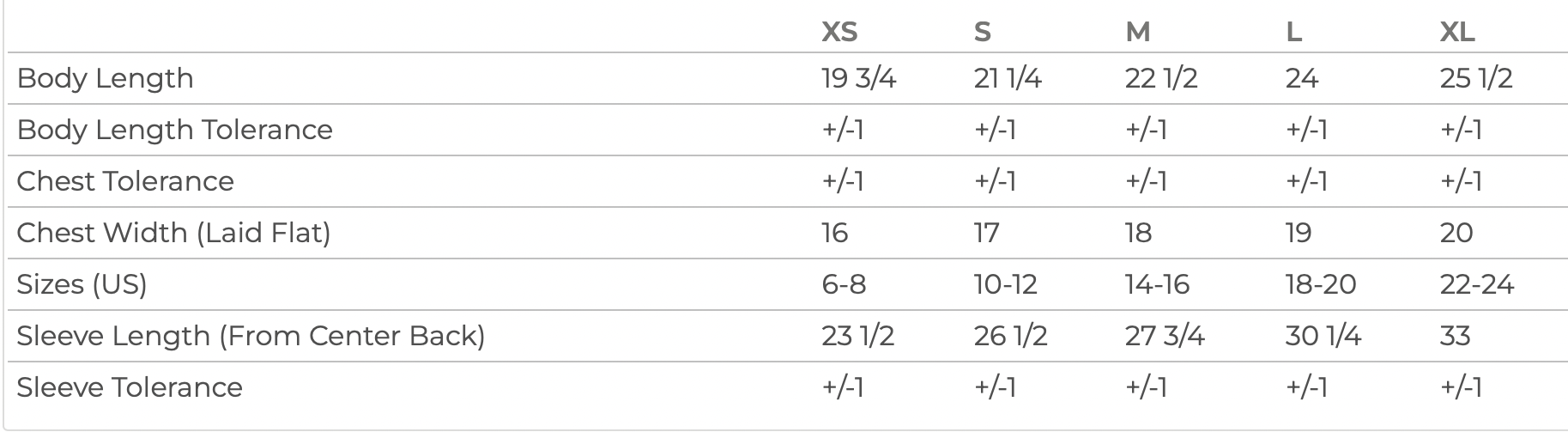Click the S size column header
Viewport: 1568px width, 432px height.
[982, 32]
